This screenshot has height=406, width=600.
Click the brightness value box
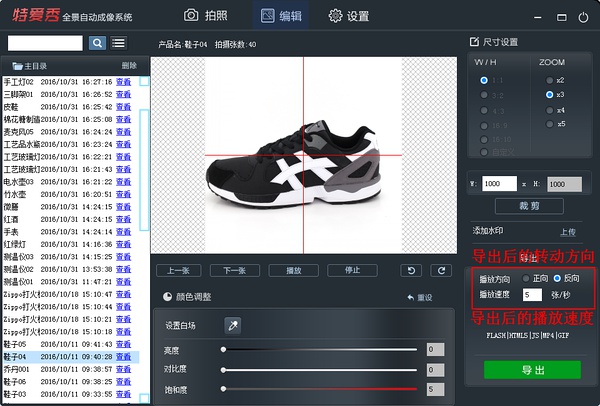click(x=435, y=349)
